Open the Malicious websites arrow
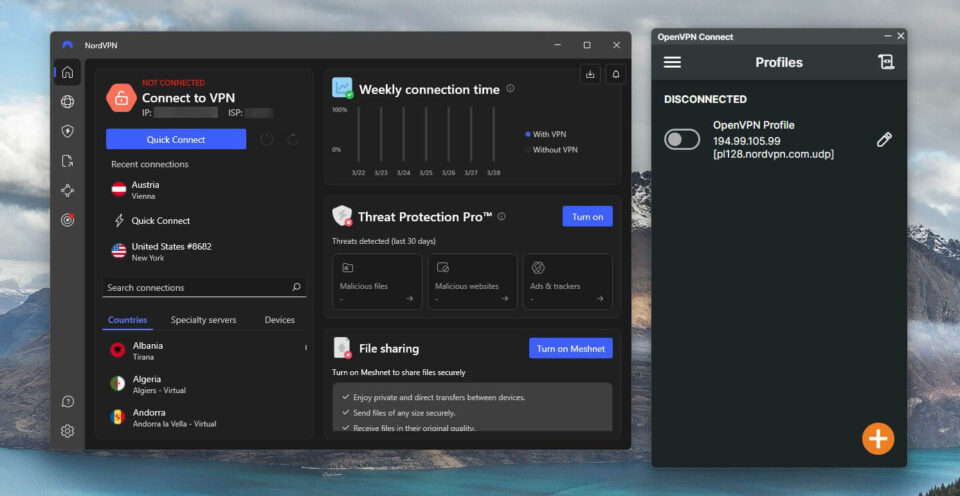The image size is (960, 496). [504, 299]
